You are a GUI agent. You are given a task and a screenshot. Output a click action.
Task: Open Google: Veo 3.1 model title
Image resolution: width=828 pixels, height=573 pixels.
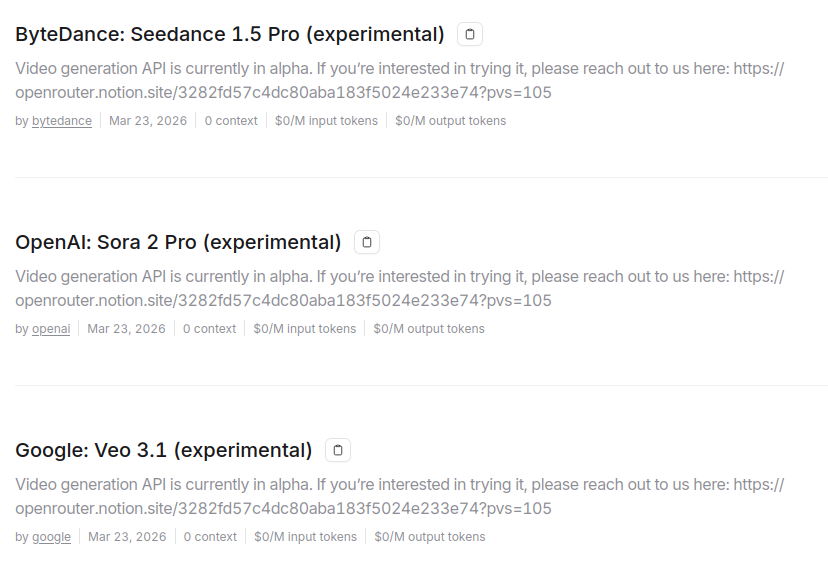pos(163,451)
